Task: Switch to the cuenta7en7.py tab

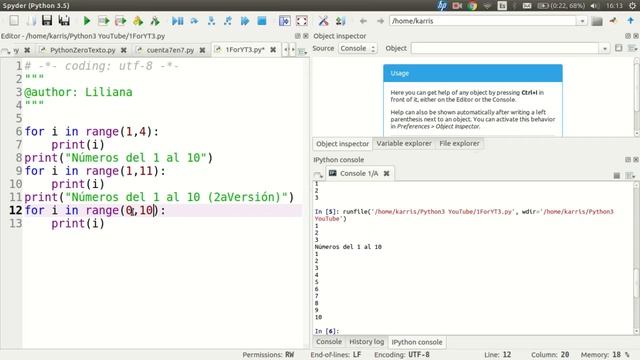Action: [x=170, y=50]
